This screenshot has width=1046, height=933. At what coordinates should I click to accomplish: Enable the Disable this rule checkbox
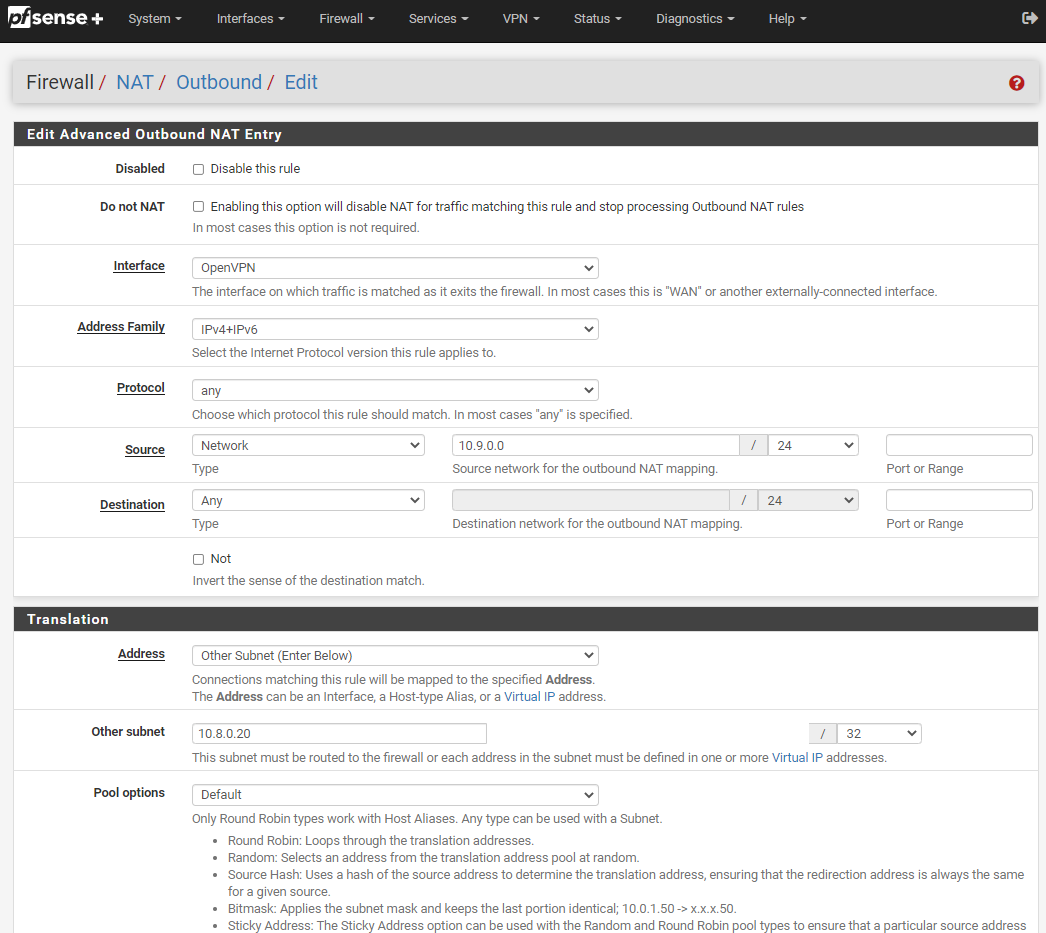pos(198,169)
